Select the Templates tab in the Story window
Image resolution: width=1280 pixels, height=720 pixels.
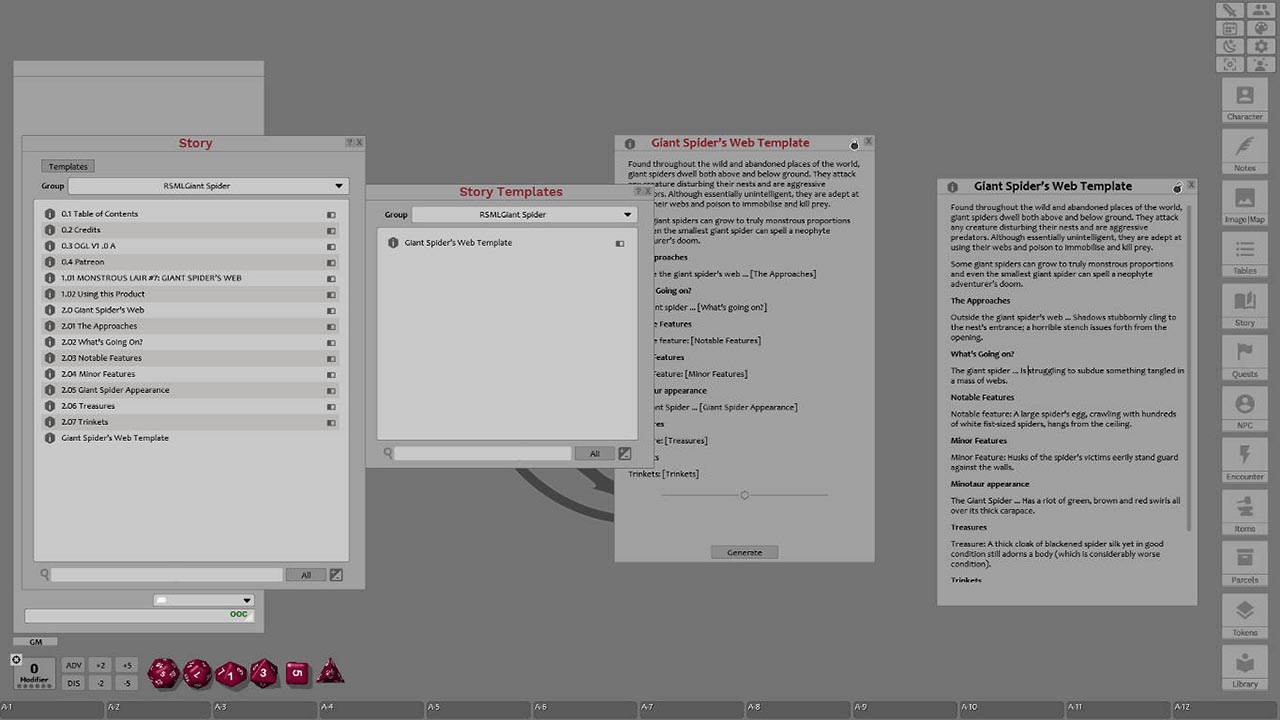click(67, 165)
